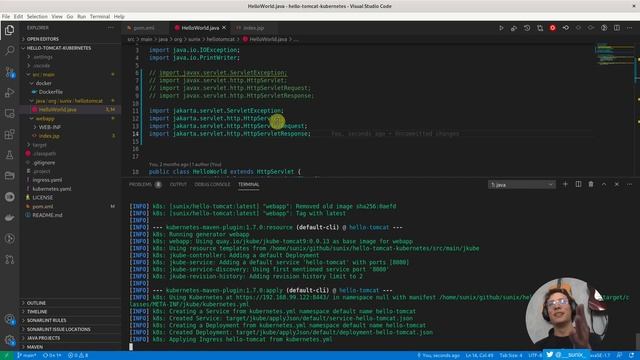Screen dimensions: 640x360
Task: Switch to the pom.xml editor tab
Action: (144, 28)
